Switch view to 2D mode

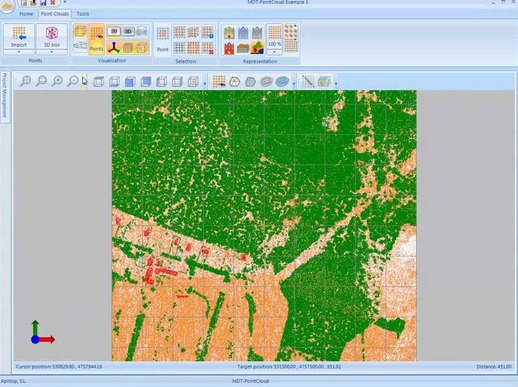114,31
